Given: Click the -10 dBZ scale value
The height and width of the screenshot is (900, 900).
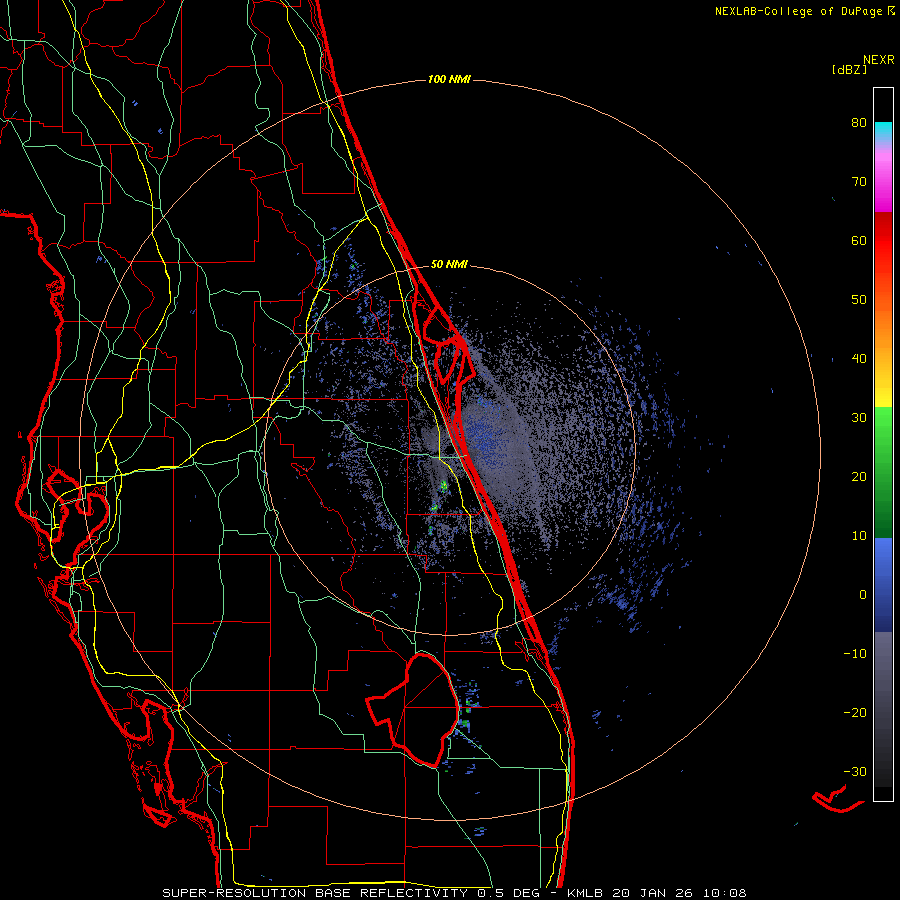Looking at the screenshot, I should 855,654.
